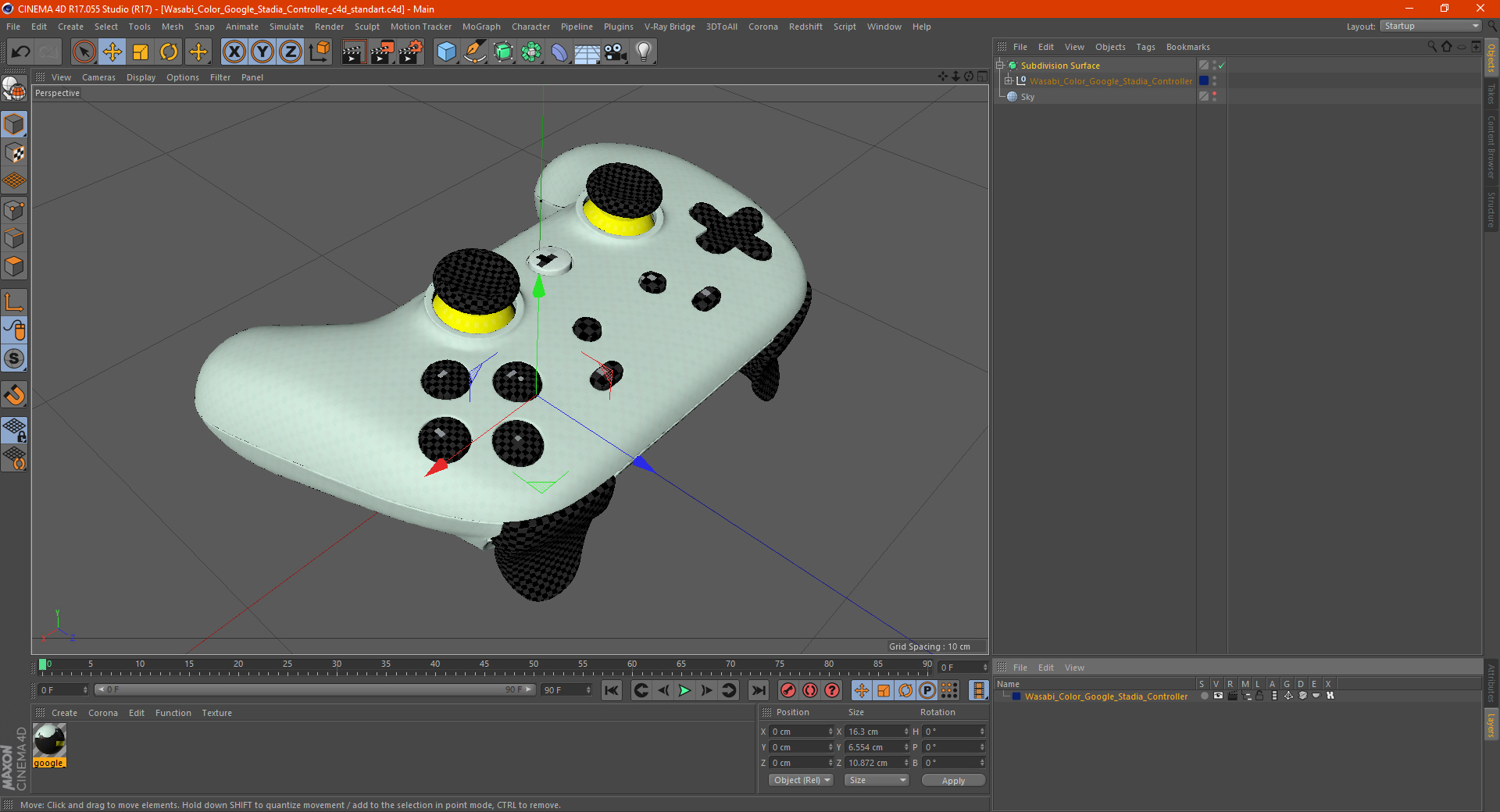Search objects with magnifier icon

[x=1431, y=47]
